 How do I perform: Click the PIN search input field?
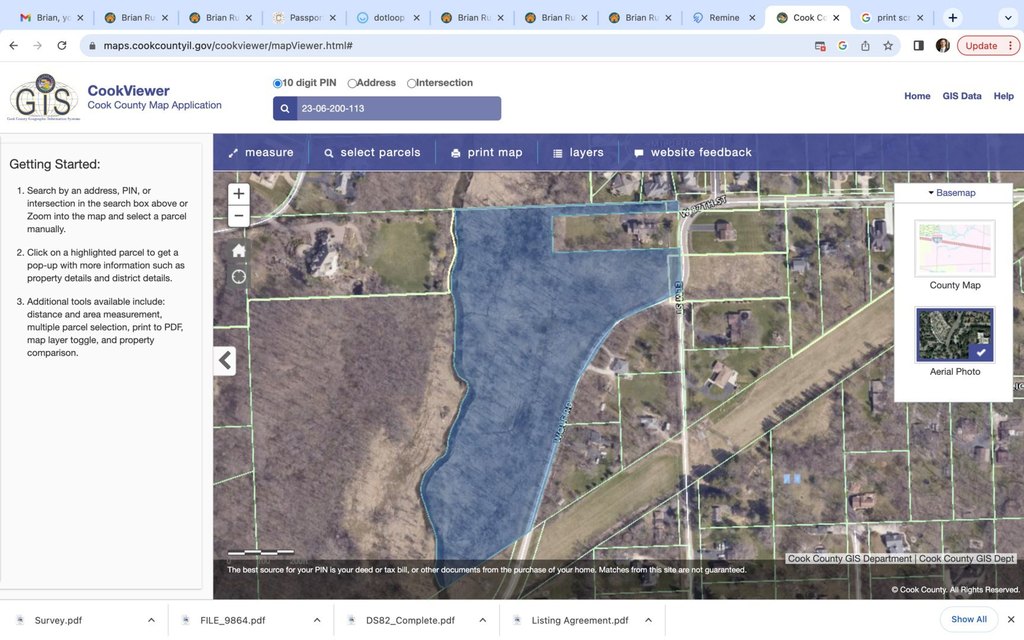[x=398, y=109]
